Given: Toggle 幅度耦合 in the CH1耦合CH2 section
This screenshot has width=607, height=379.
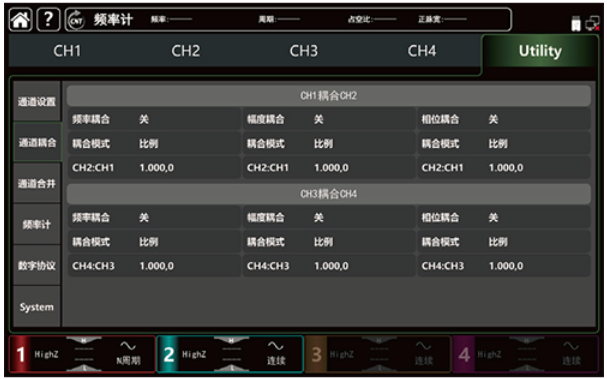Looking at the screenshot, I should pos(329,119).
